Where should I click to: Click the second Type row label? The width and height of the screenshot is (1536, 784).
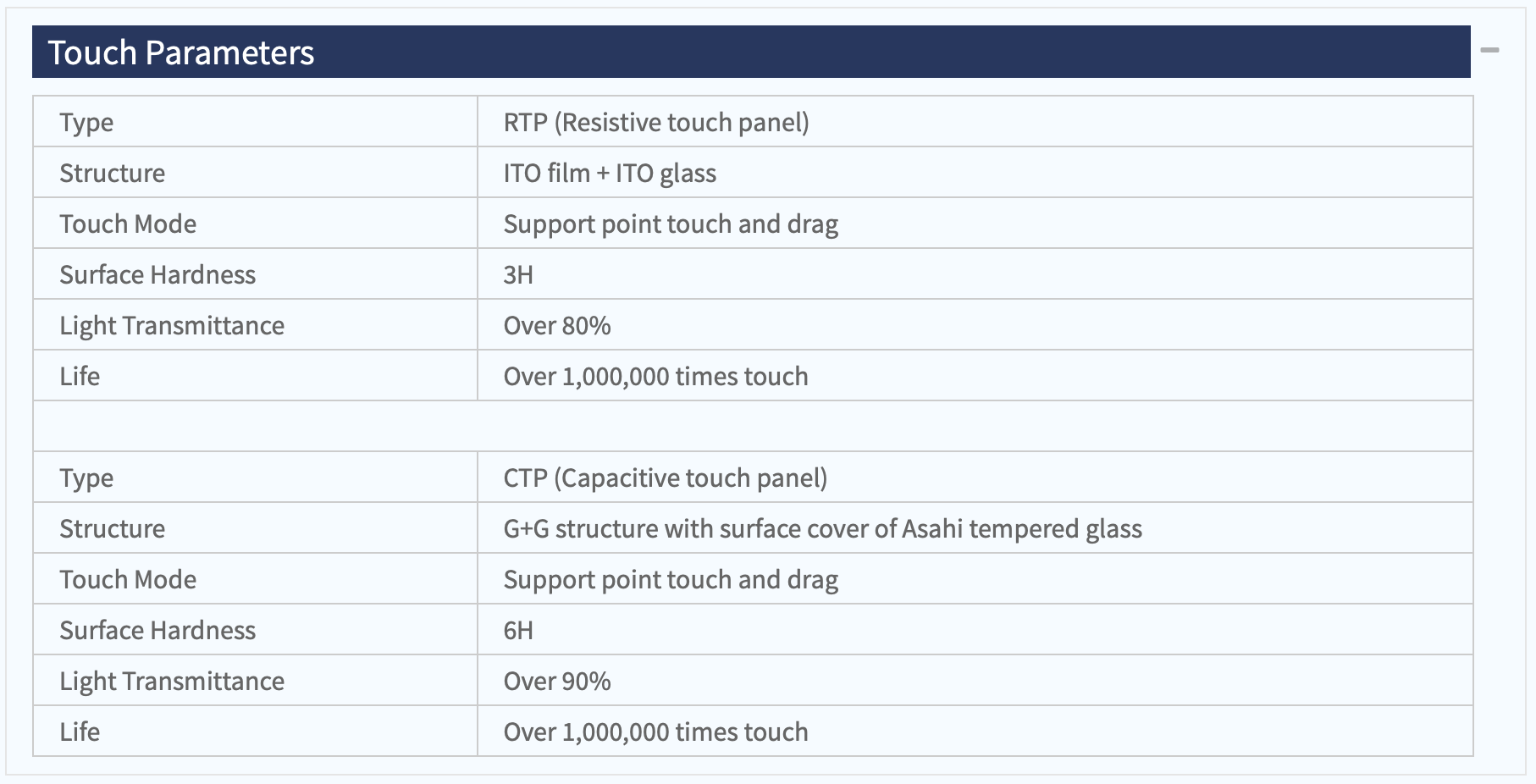[x=86, y=478]
